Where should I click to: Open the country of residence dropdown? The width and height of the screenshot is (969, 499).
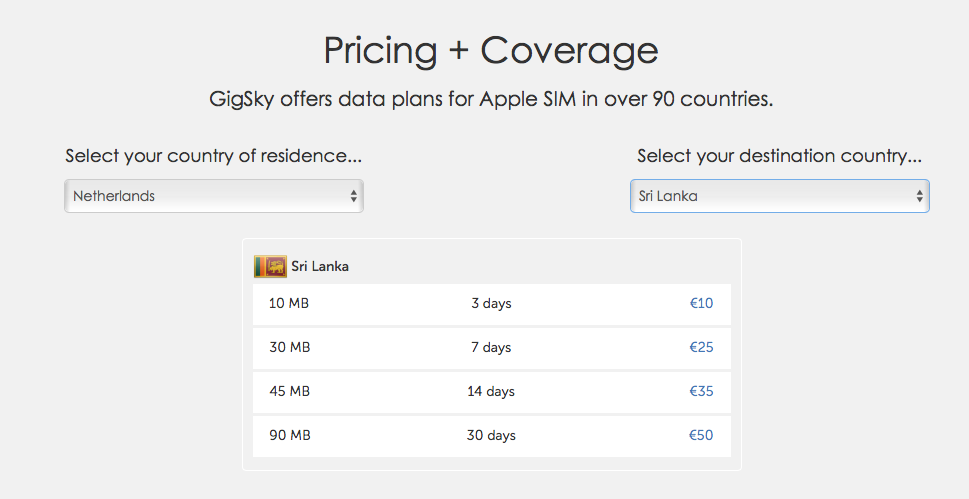(x=214, y=196)
